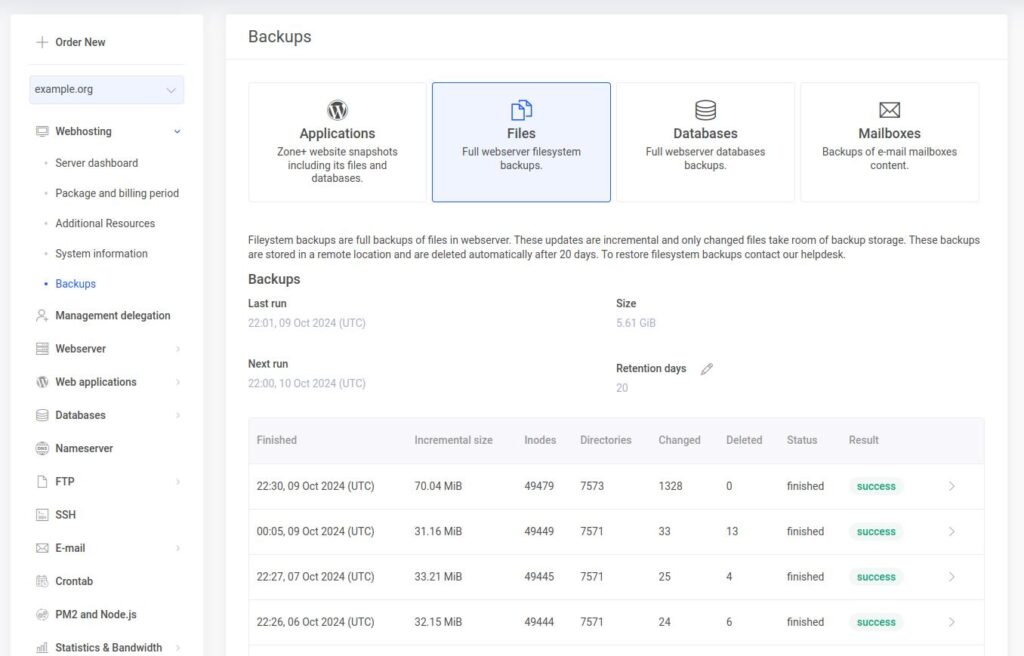Open System information page
This screenshot has height=656, width=1024.
tap(101, 254)
